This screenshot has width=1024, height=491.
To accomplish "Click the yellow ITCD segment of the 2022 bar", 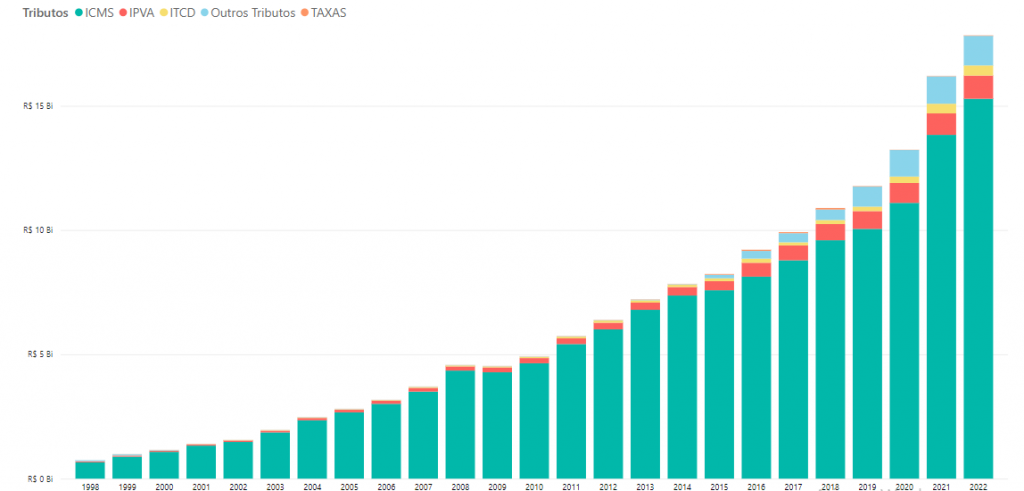I will [977, 70].
